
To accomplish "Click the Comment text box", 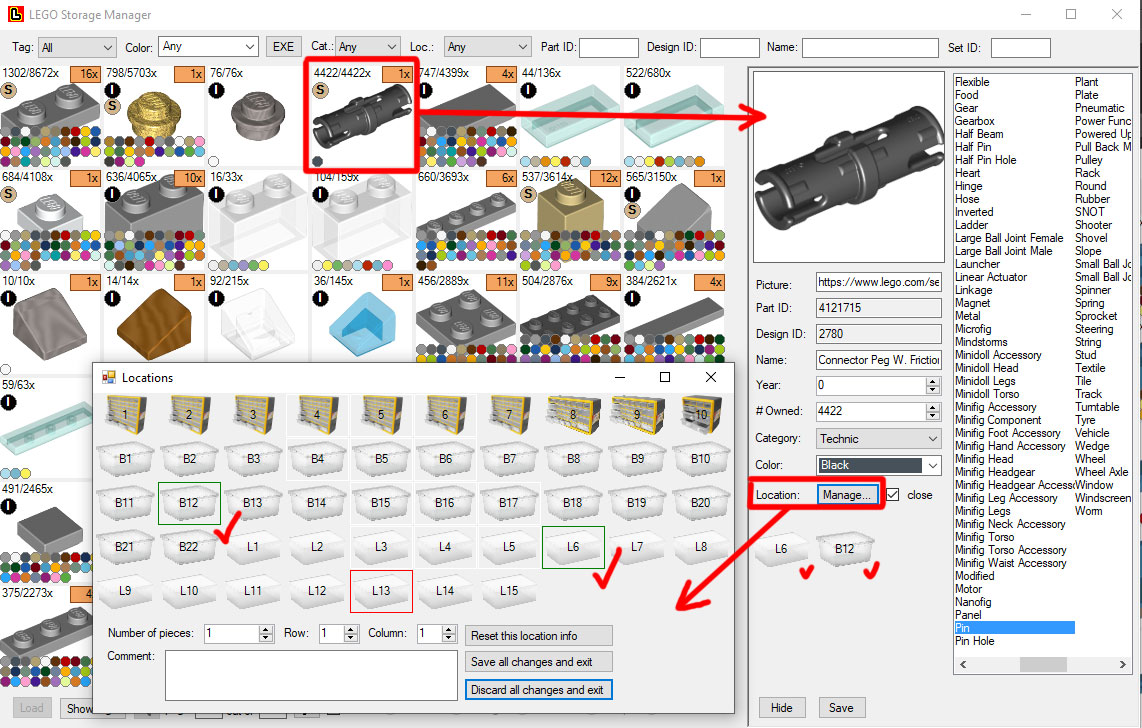I will (311, 675).
